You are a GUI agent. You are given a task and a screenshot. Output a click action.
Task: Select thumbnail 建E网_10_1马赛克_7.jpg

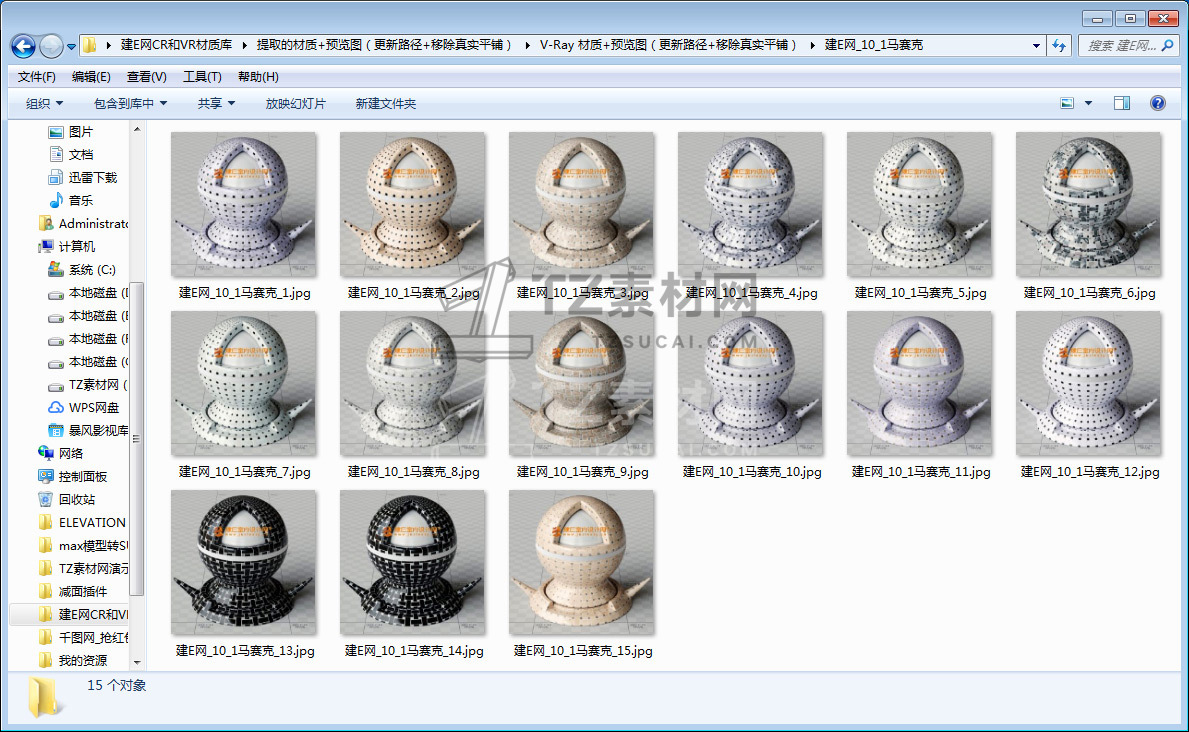[x=244, y=384]
